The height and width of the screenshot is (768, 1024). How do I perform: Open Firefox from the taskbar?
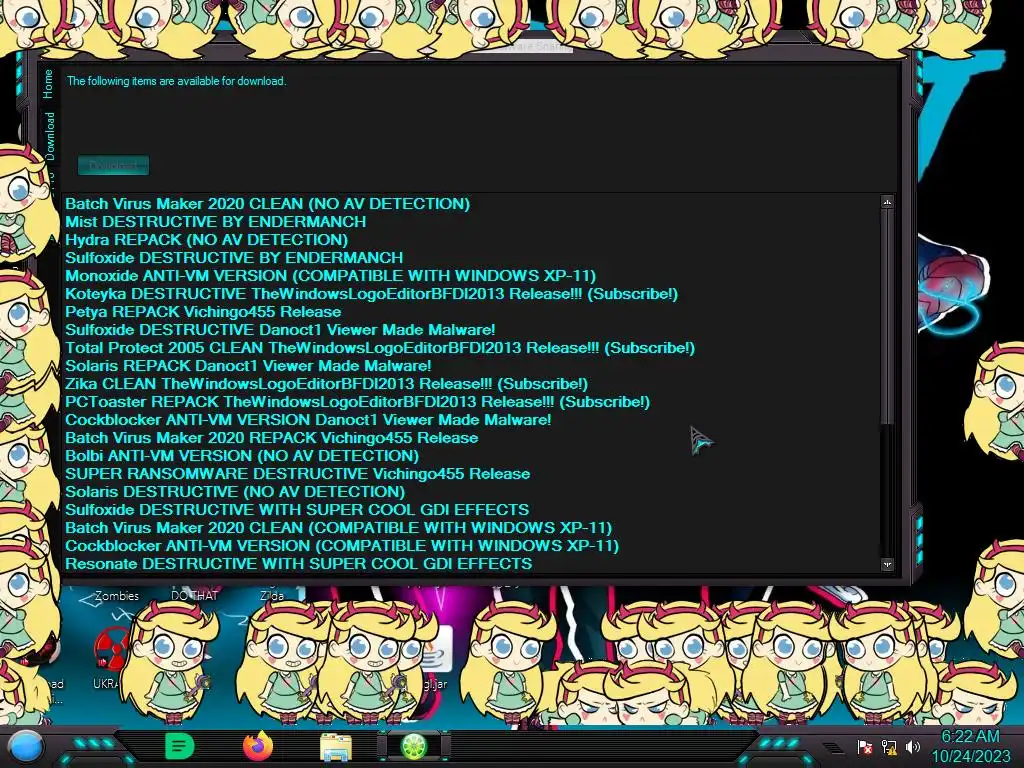click(x=258, y=746)
